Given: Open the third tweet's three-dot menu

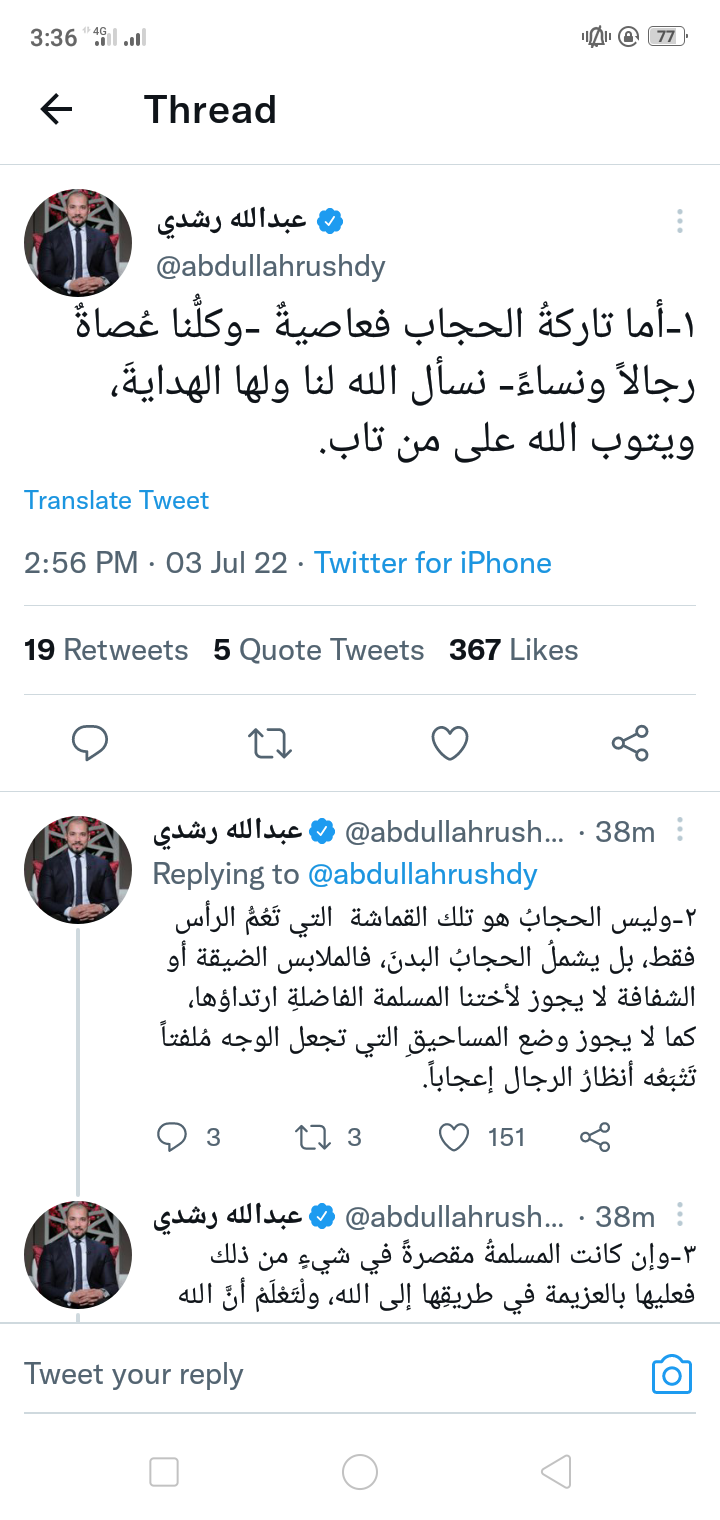Looking at the screenshot, I should 680,1215.
